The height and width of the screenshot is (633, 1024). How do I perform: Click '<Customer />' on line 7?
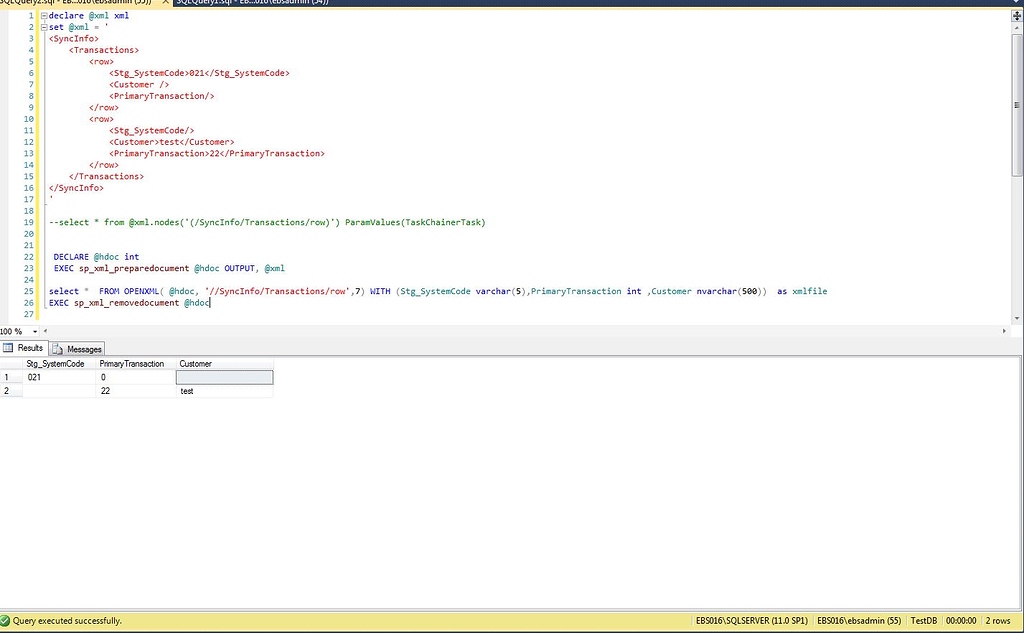tap(139, 85)
